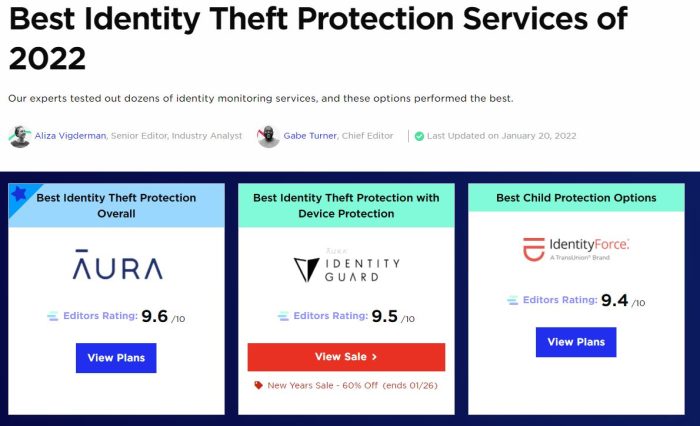The image size is (700, 426).
Task: Select the Best Identity Theft Protection Overall header
Action: 116,205
